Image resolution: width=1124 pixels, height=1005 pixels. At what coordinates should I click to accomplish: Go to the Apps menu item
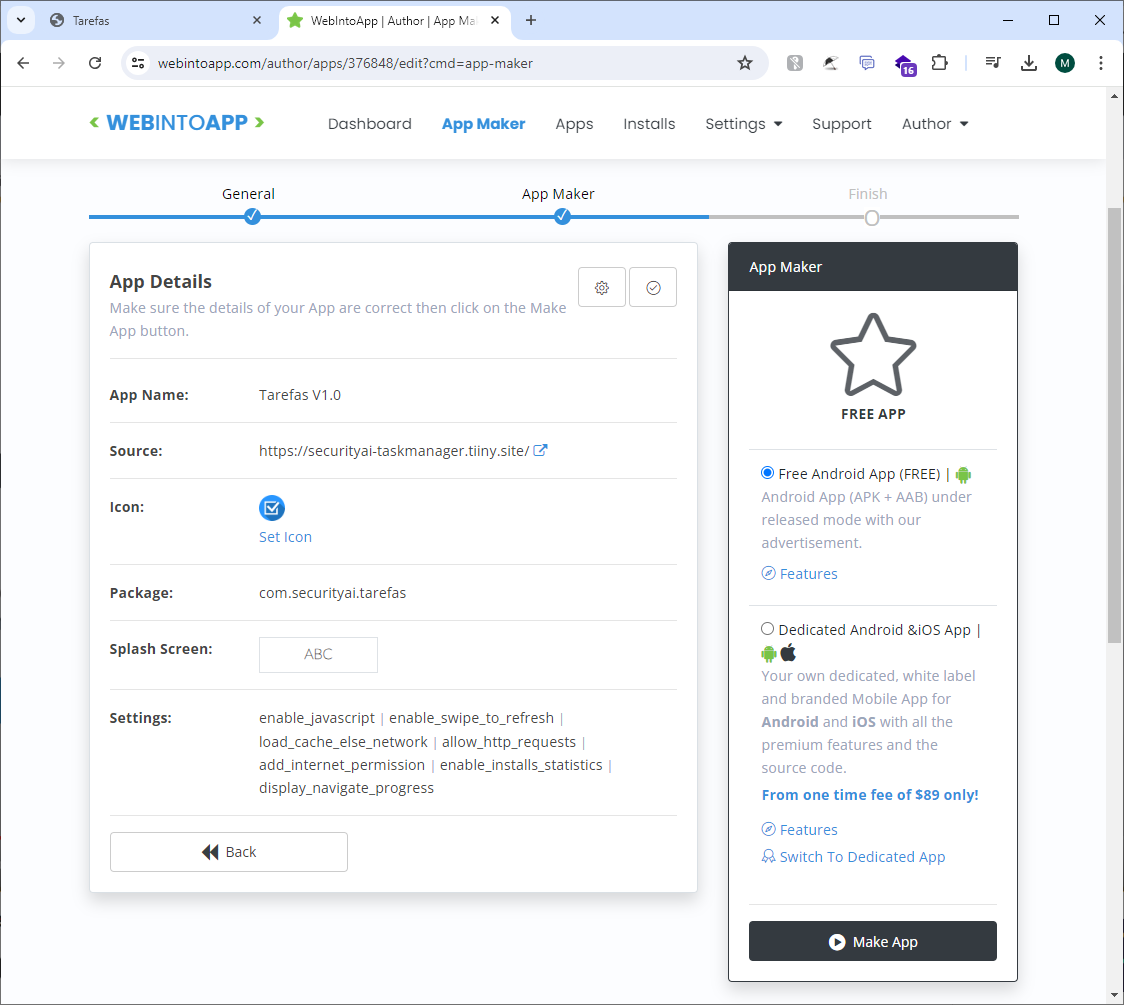pyautogui.click(x=574, y=124)
